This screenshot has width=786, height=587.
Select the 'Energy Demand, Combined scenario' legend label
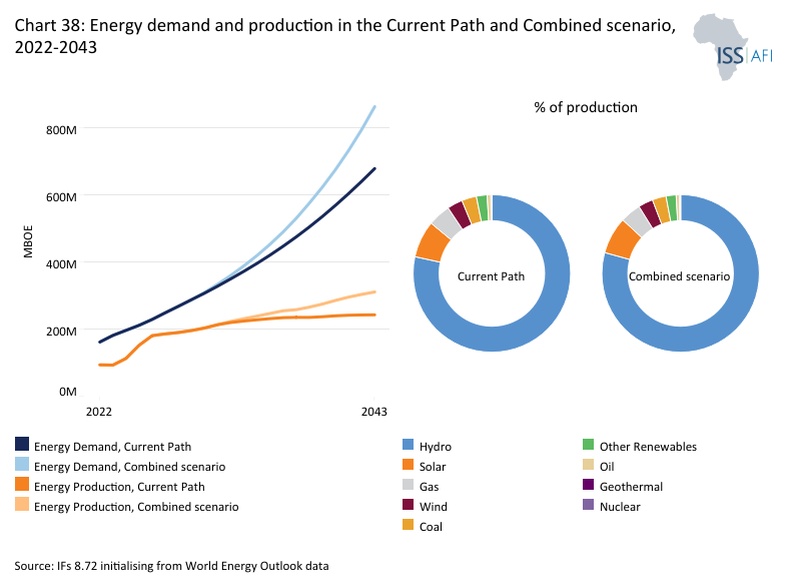(130, 467)
